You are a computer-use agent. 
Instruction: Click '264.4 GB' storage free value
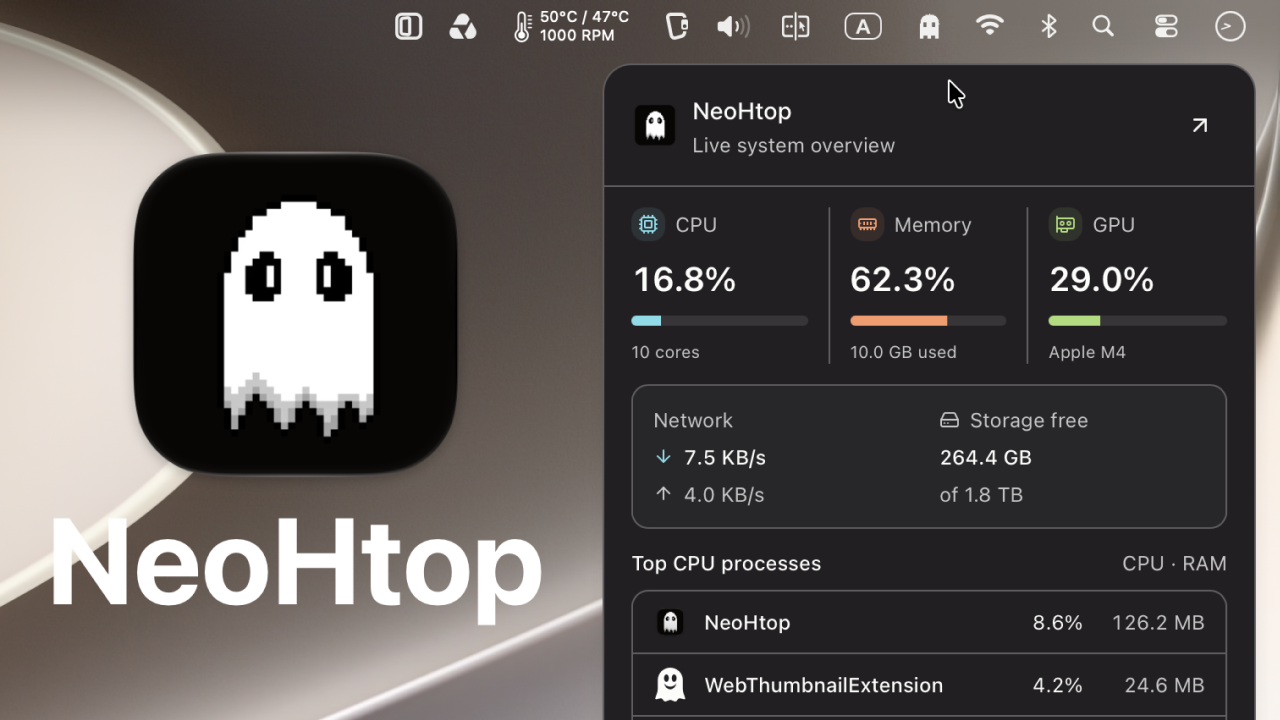pos(986,457)
